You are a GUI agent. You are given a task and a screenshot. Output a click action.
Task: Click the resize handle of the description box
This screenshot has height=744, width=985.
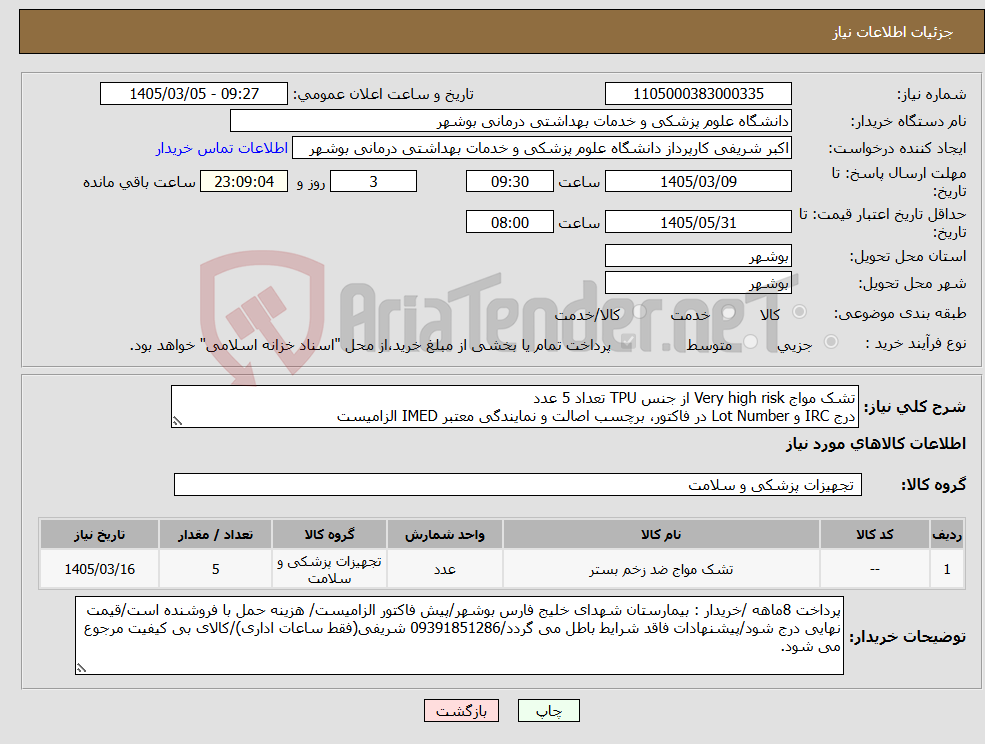tap(177, 421)
